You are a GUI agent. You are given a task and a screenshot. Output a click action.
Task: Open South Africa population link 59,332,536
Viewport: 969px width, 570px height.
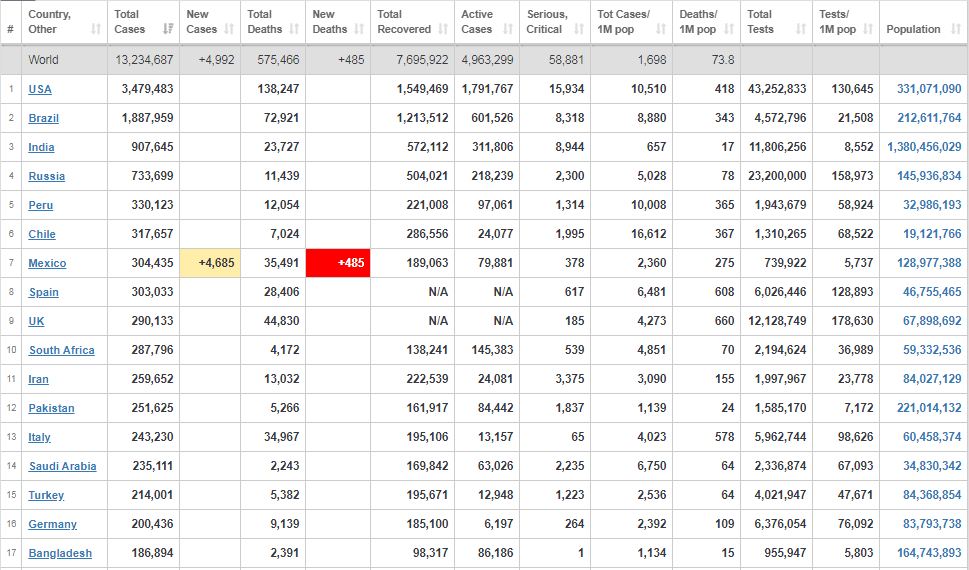tap(932, 351)
